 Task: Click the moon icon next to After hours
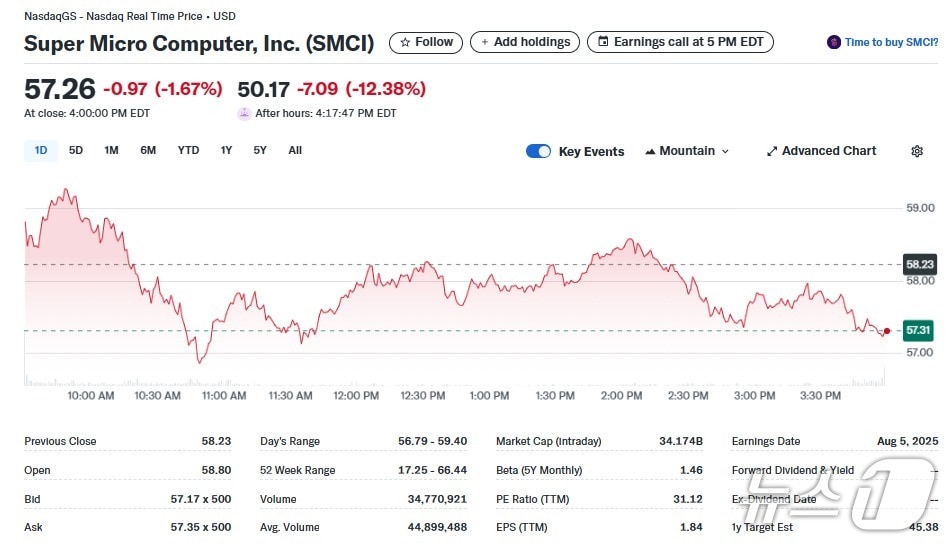[x=244, y=114]
